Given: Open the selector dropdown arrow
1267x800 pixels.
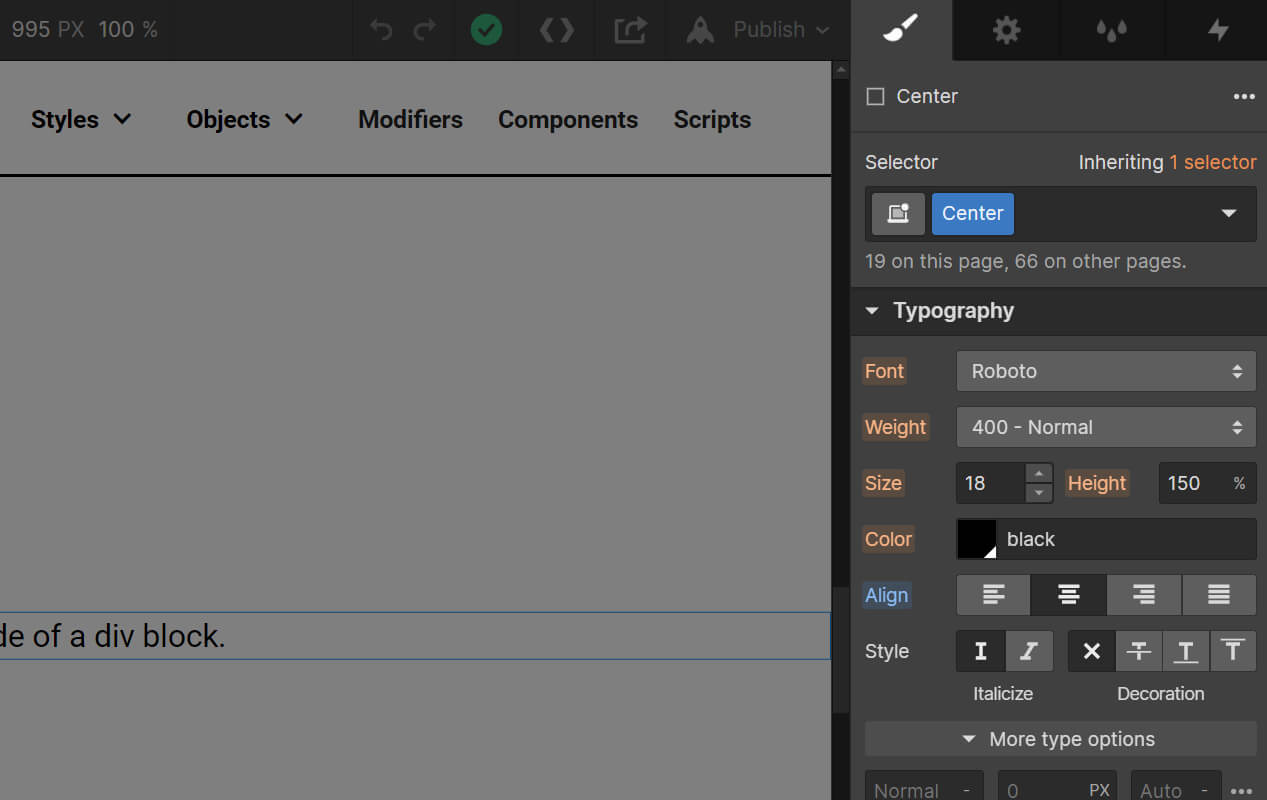Looking at the screenshot, I should pyautogui.click(x=1229, y=214).
